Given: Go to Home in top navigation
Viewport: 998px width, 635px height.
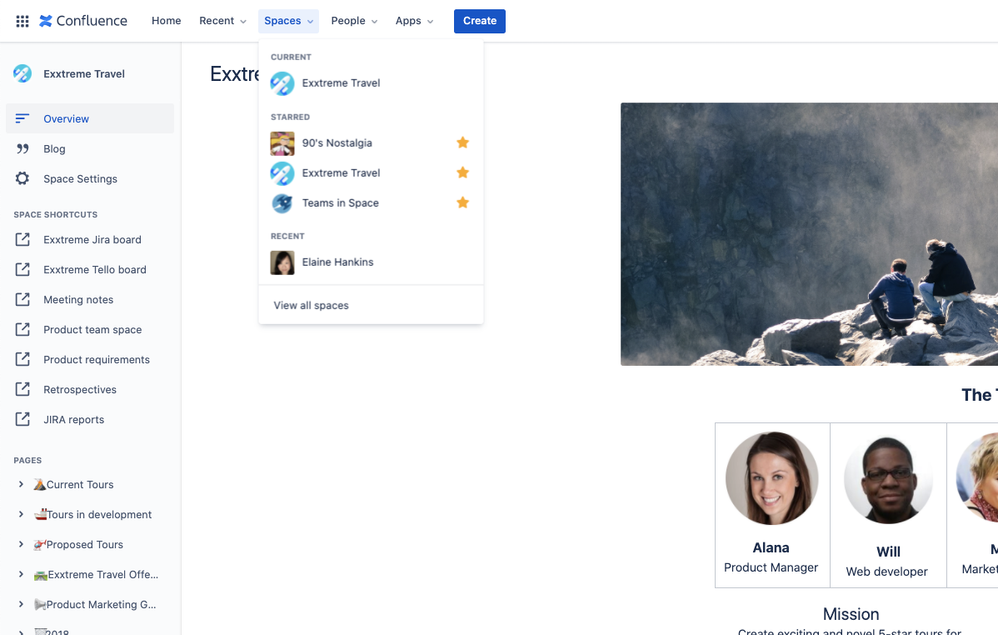Looking at the screenshot, I should click(166, 21).
